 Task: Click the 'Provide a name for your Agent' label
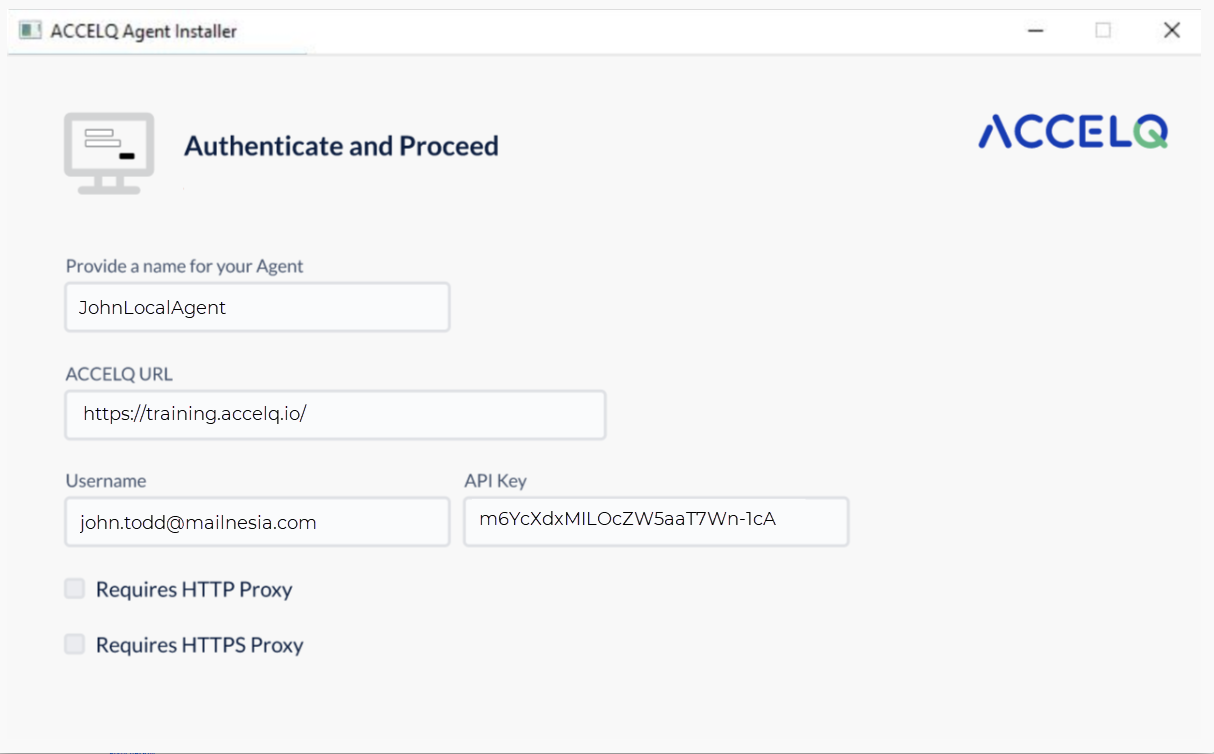coord(184,266)
